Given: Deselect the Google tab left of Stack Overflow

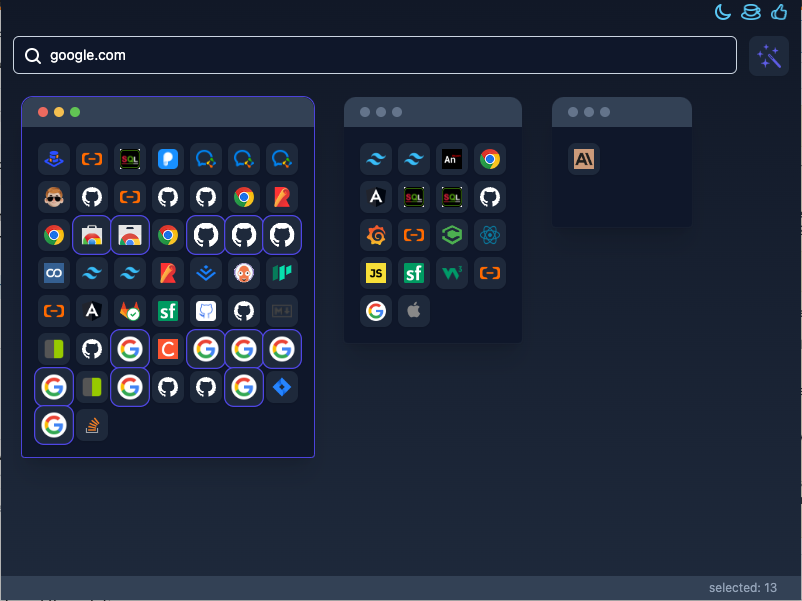Looking at the screenshot, I should click(x=54, y=425).
